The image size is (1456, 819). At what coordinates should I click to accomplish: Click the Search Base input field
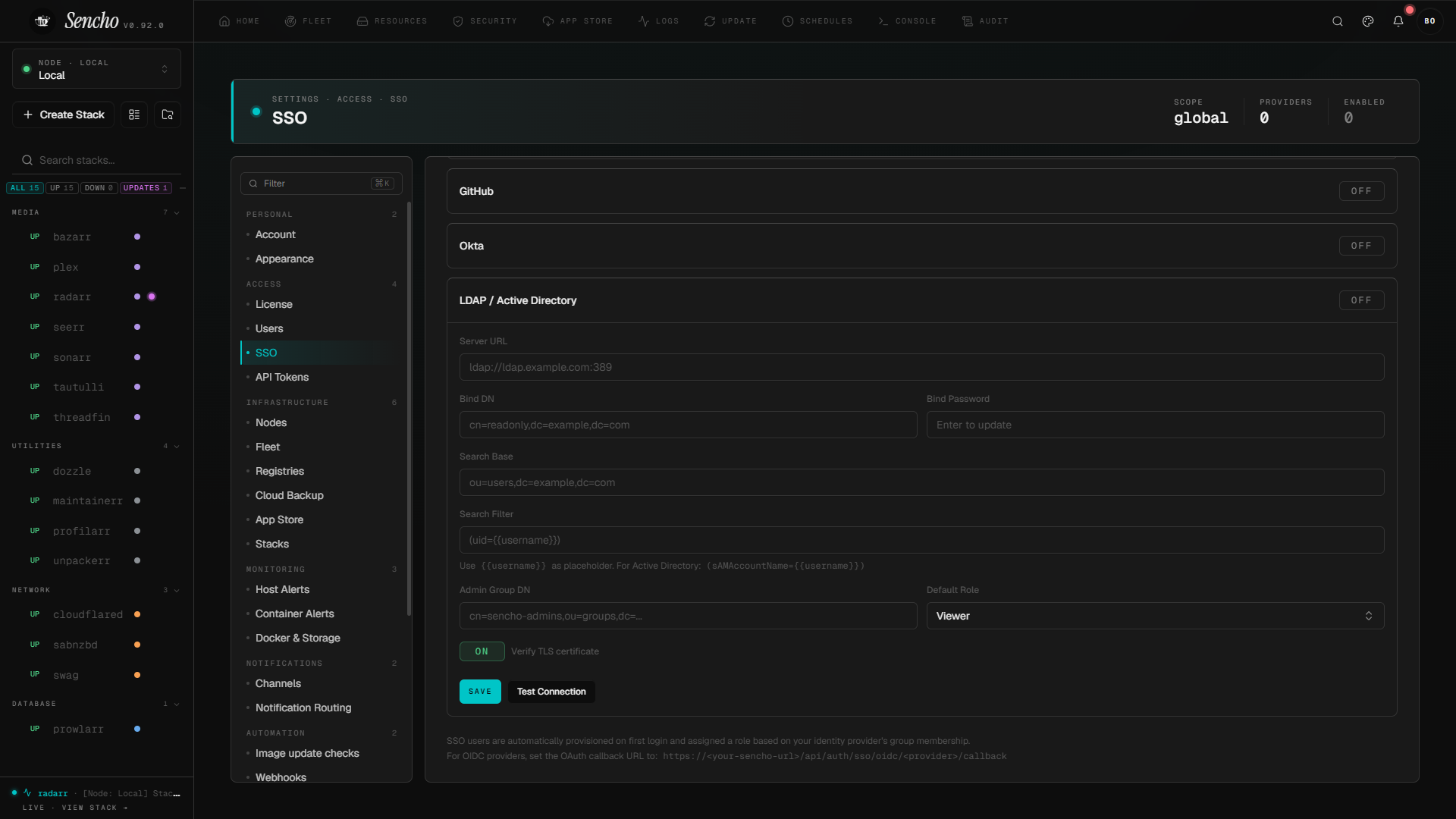(921, 482)
